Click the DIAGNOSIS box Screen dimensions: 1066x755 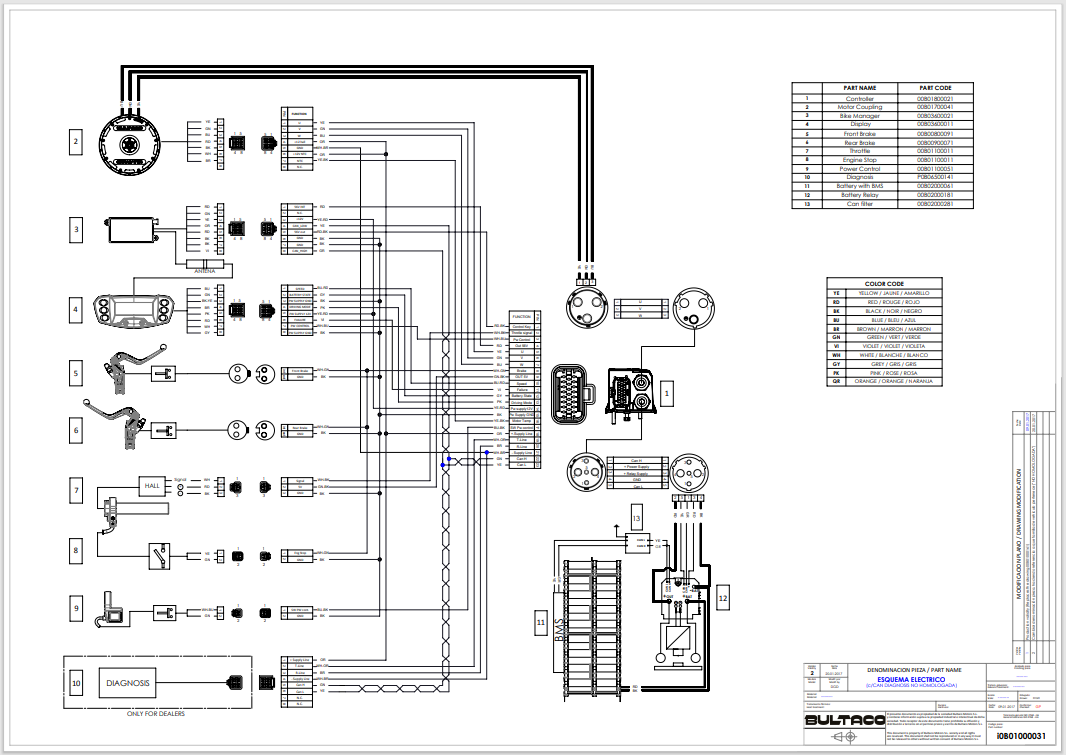(x=128, y=684)
